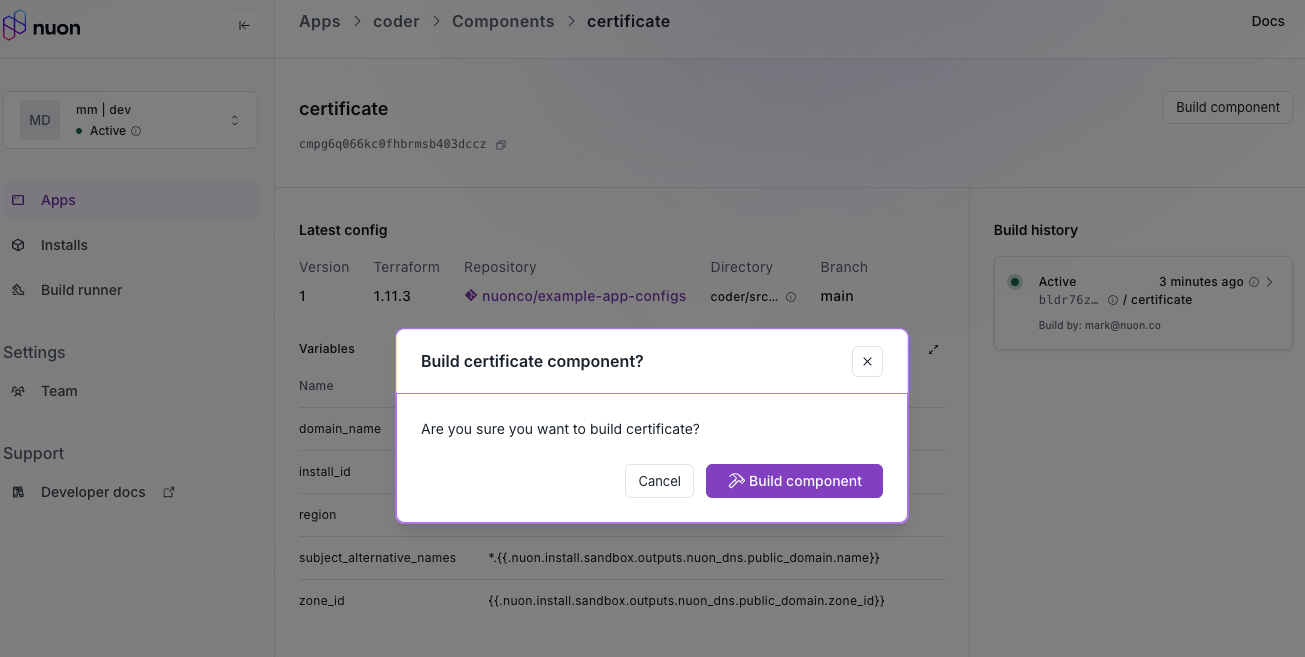Click the expand icon above the variables table
The image size is (1305, 657).
point(933,350)
